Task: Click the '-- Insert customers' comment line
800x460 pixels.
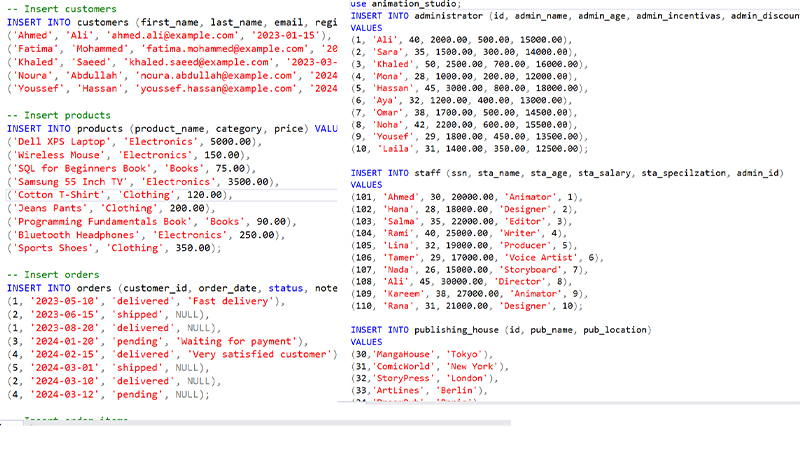Action: 62,9
